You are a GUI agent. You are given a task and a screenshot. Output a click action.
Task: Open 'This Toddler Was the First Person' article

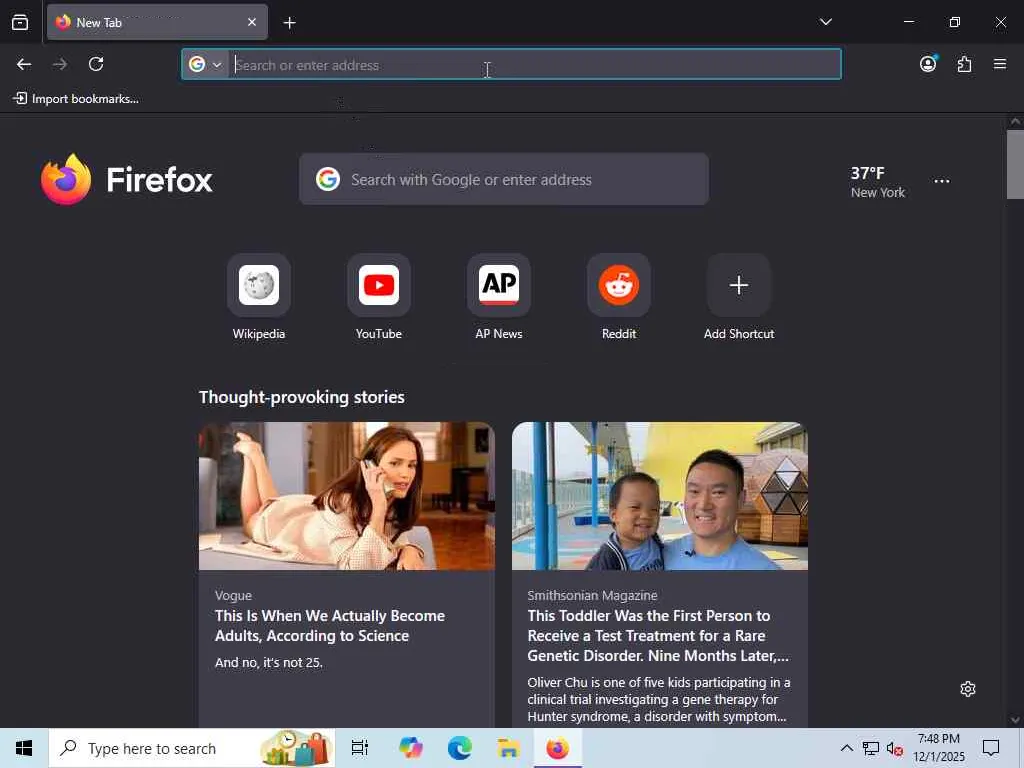pos(658,635)
